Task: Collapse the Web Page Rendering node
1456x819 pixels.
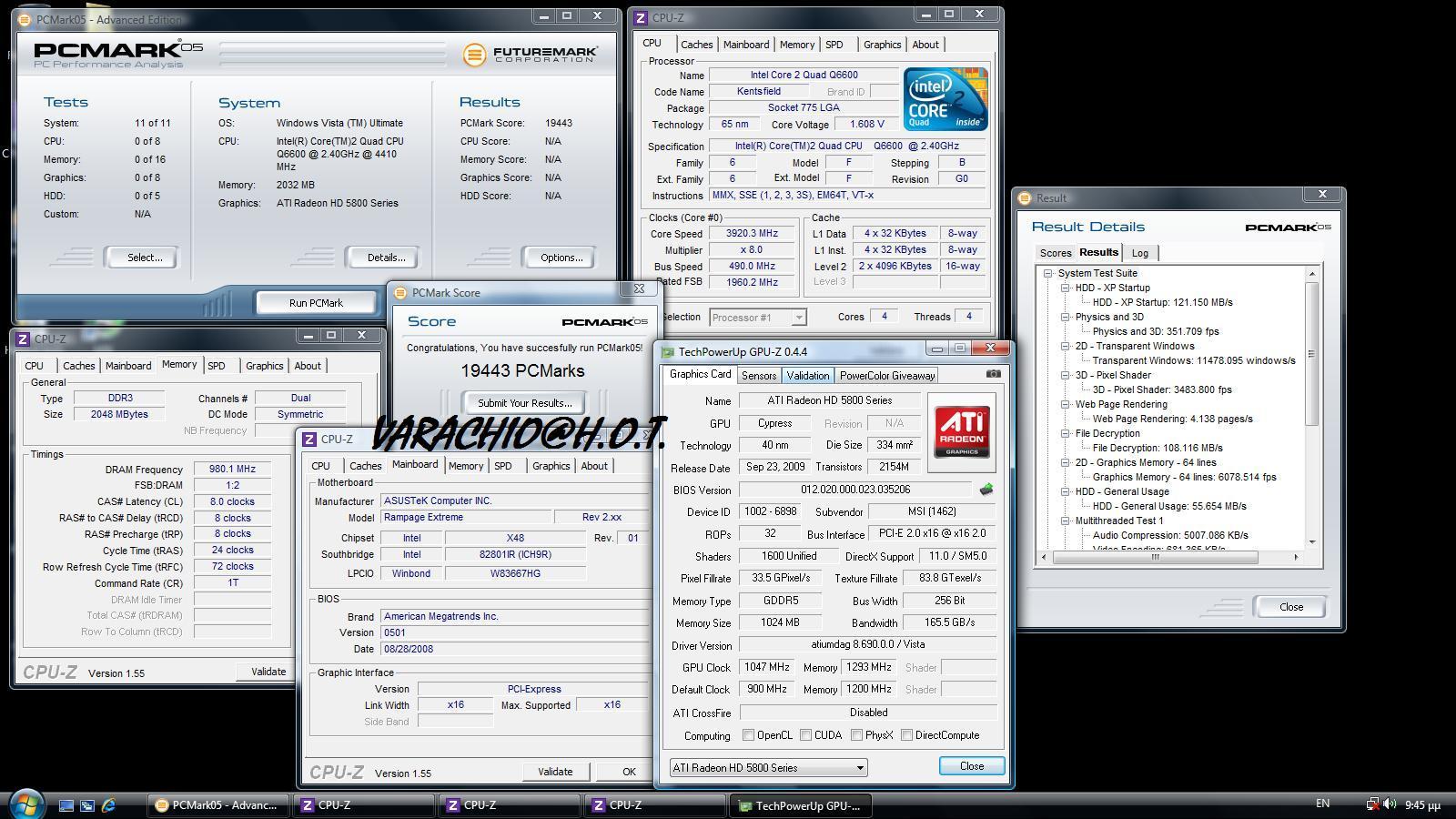Action: tap(1066, 404)
